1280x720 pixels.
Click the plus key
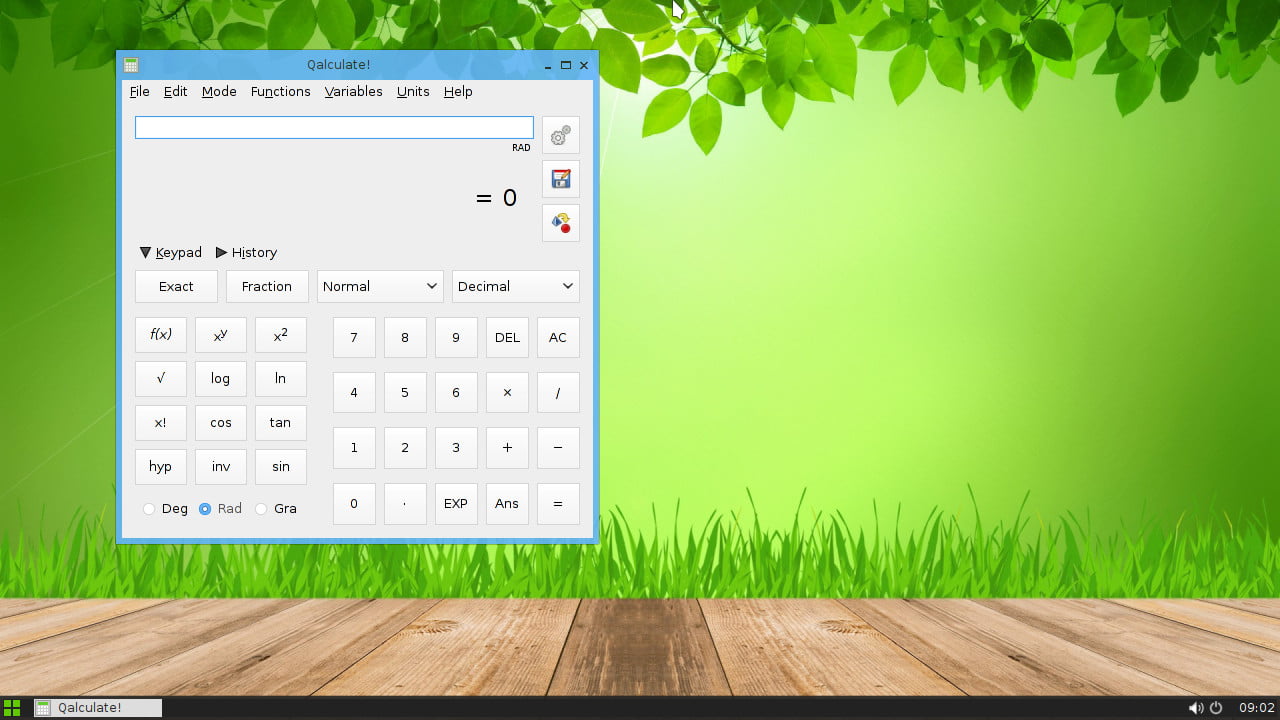pyautogui.click(x=507, y=448)
